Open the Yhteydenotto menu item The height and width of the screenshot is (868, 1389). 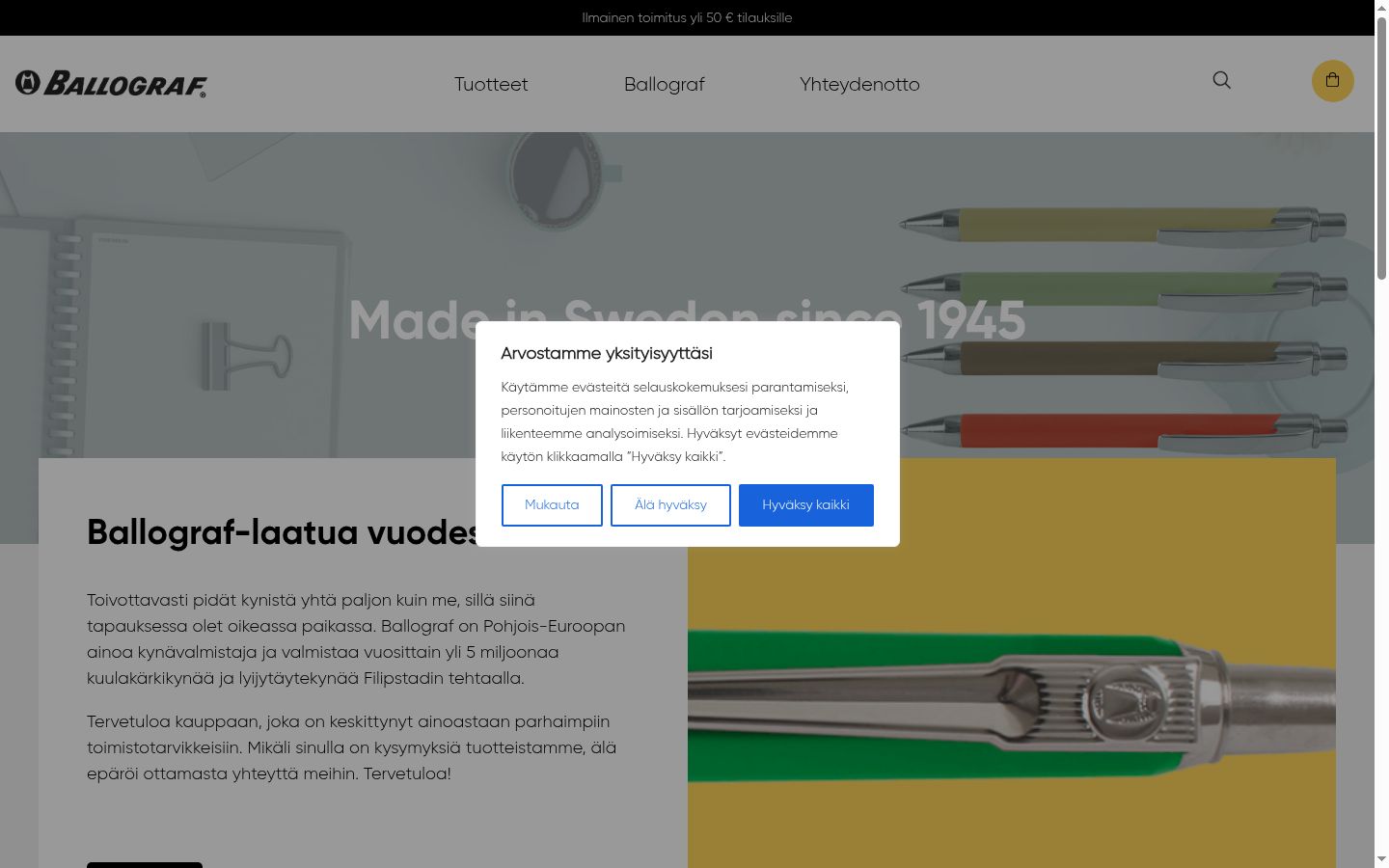point(859,84)
